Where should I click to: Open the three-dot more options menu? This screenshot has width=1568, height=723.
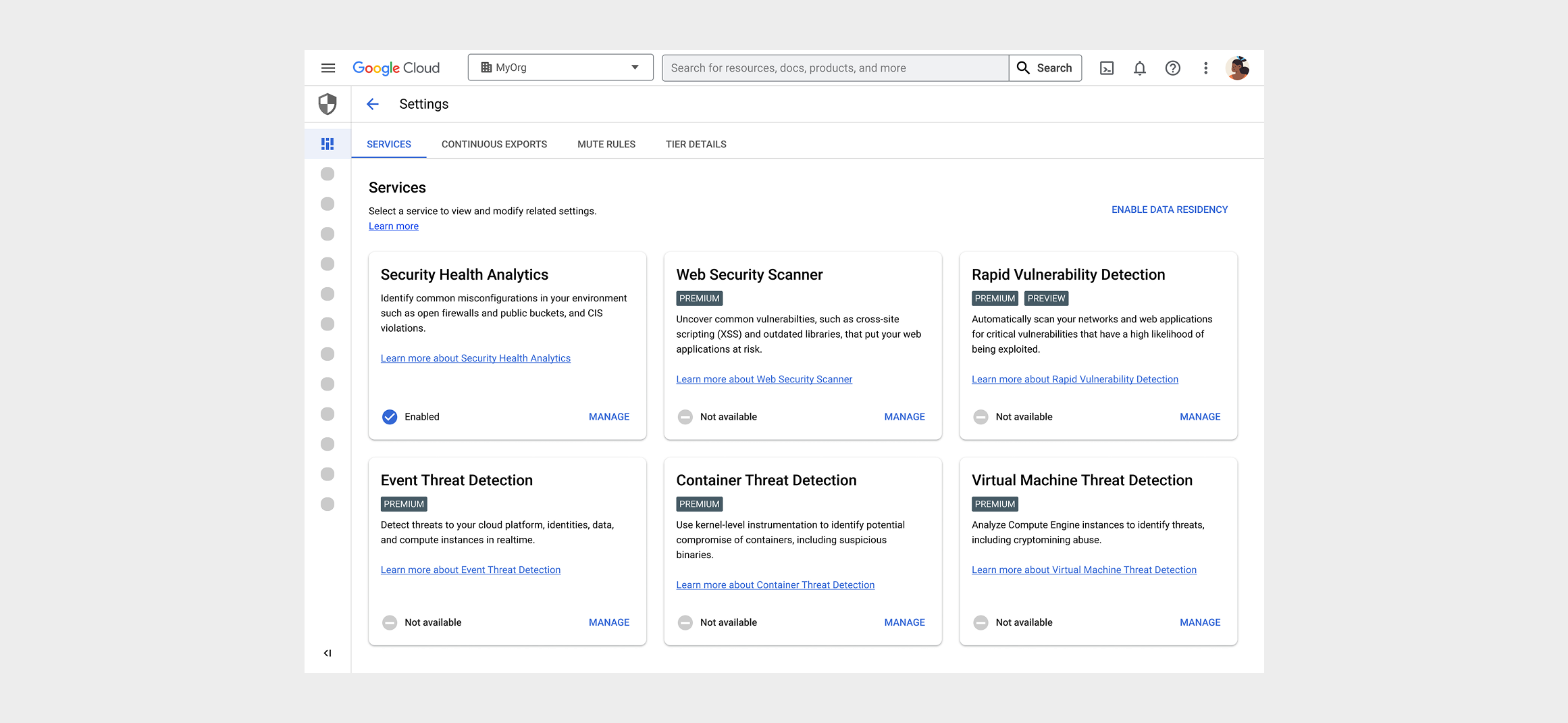point(1206,68)
